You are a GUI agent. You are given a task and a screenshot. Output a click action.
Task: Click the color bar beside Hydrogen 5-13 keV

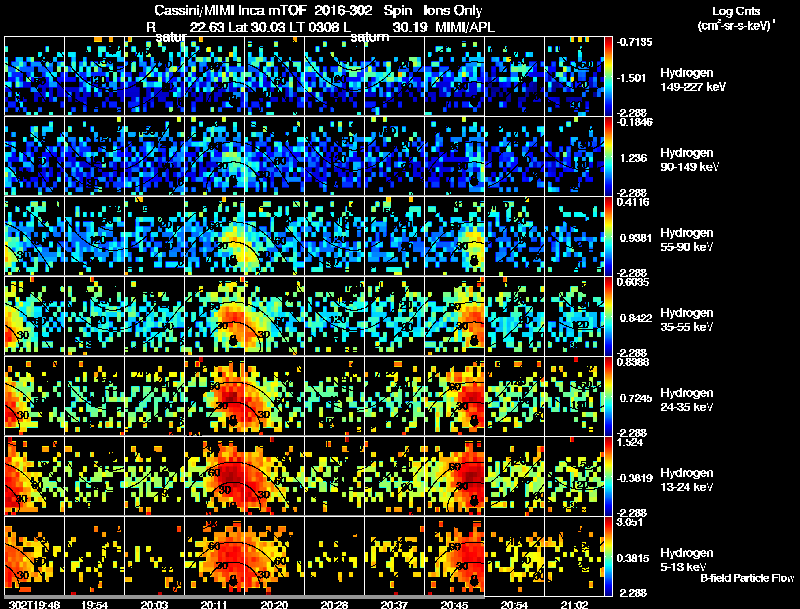point(608,556)
